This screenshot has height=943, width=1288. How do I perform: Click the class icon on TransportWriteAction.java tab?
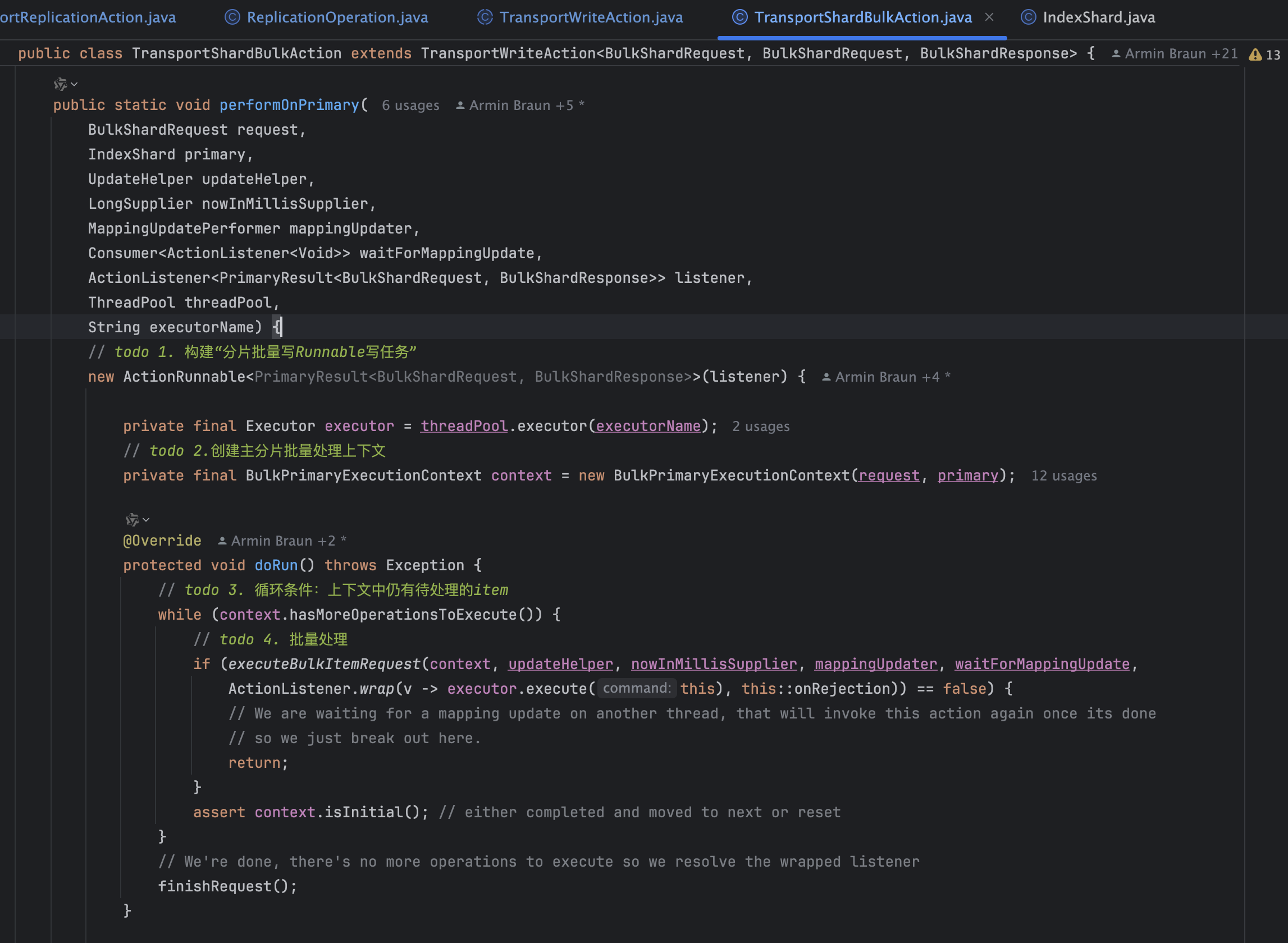485,17
